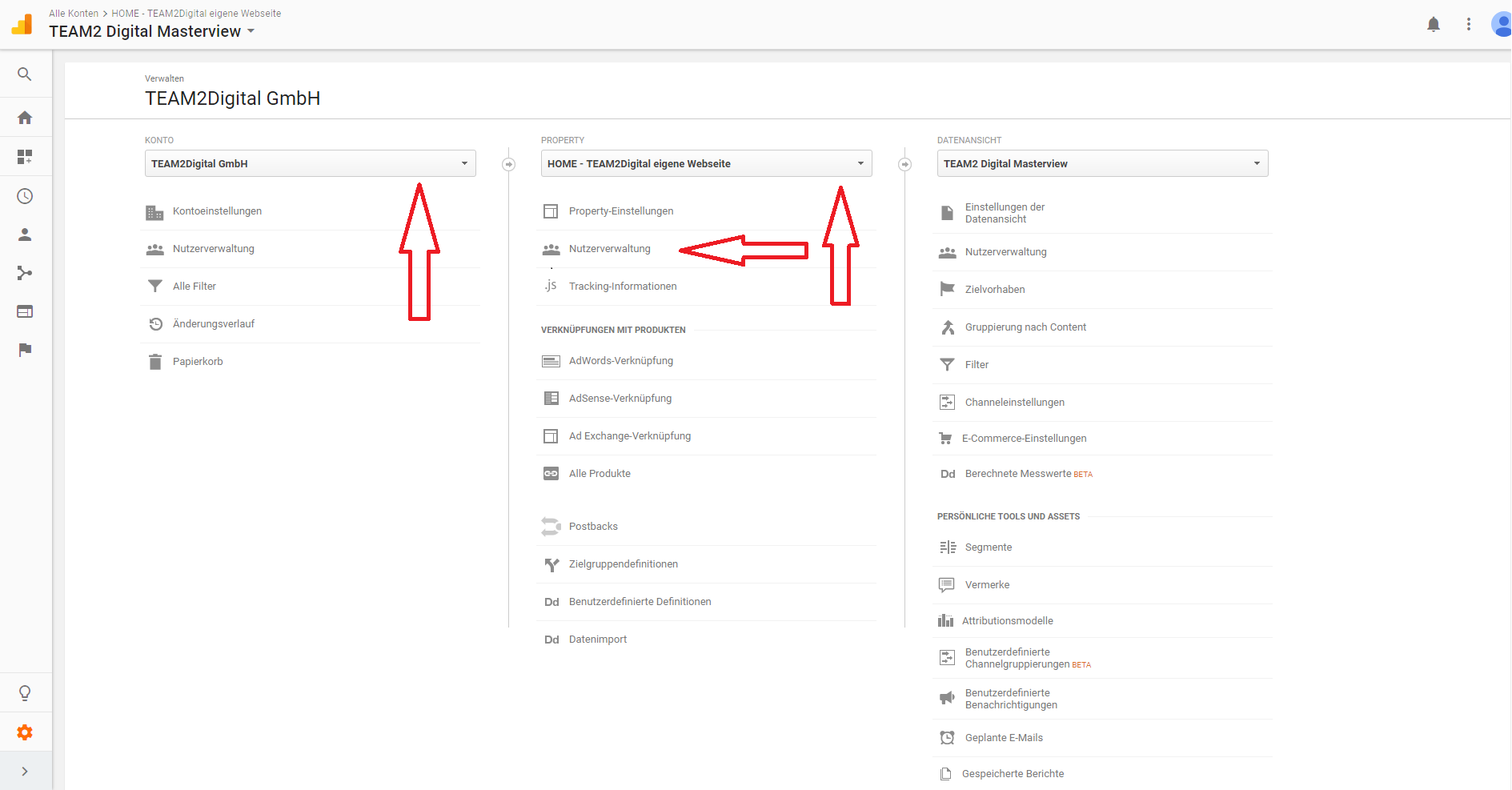Open the notifications bell icon

point(1434,24)
